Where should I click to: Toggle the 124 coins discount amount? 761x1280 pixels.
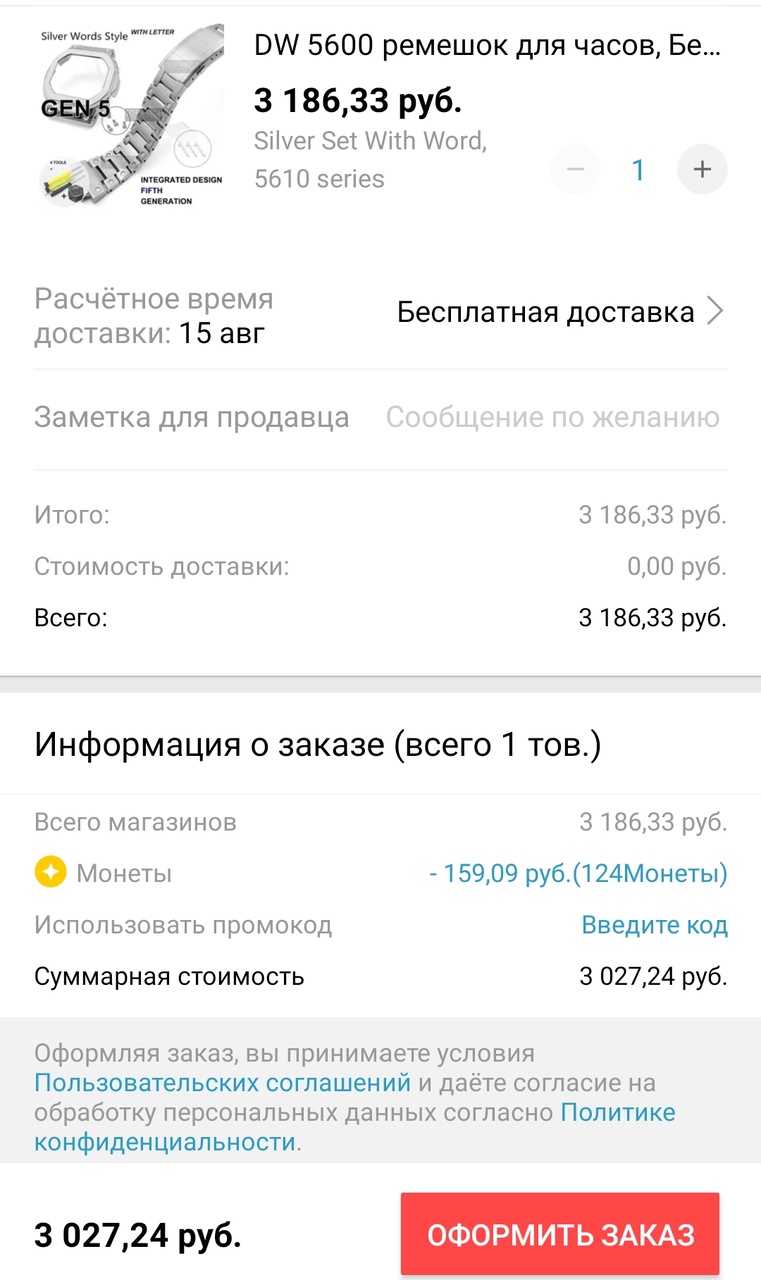click(578, 874)
